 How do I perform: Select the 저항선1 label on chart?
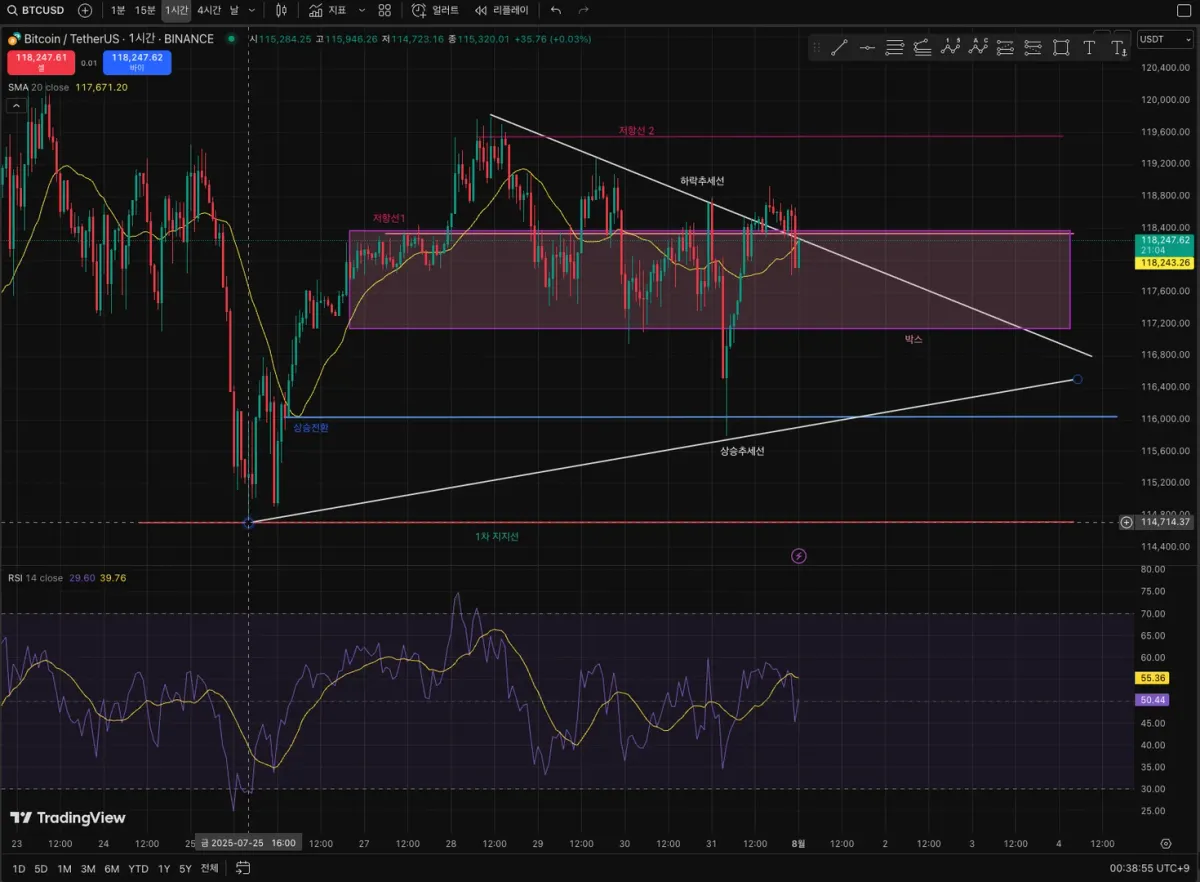[x=389, y=218]
